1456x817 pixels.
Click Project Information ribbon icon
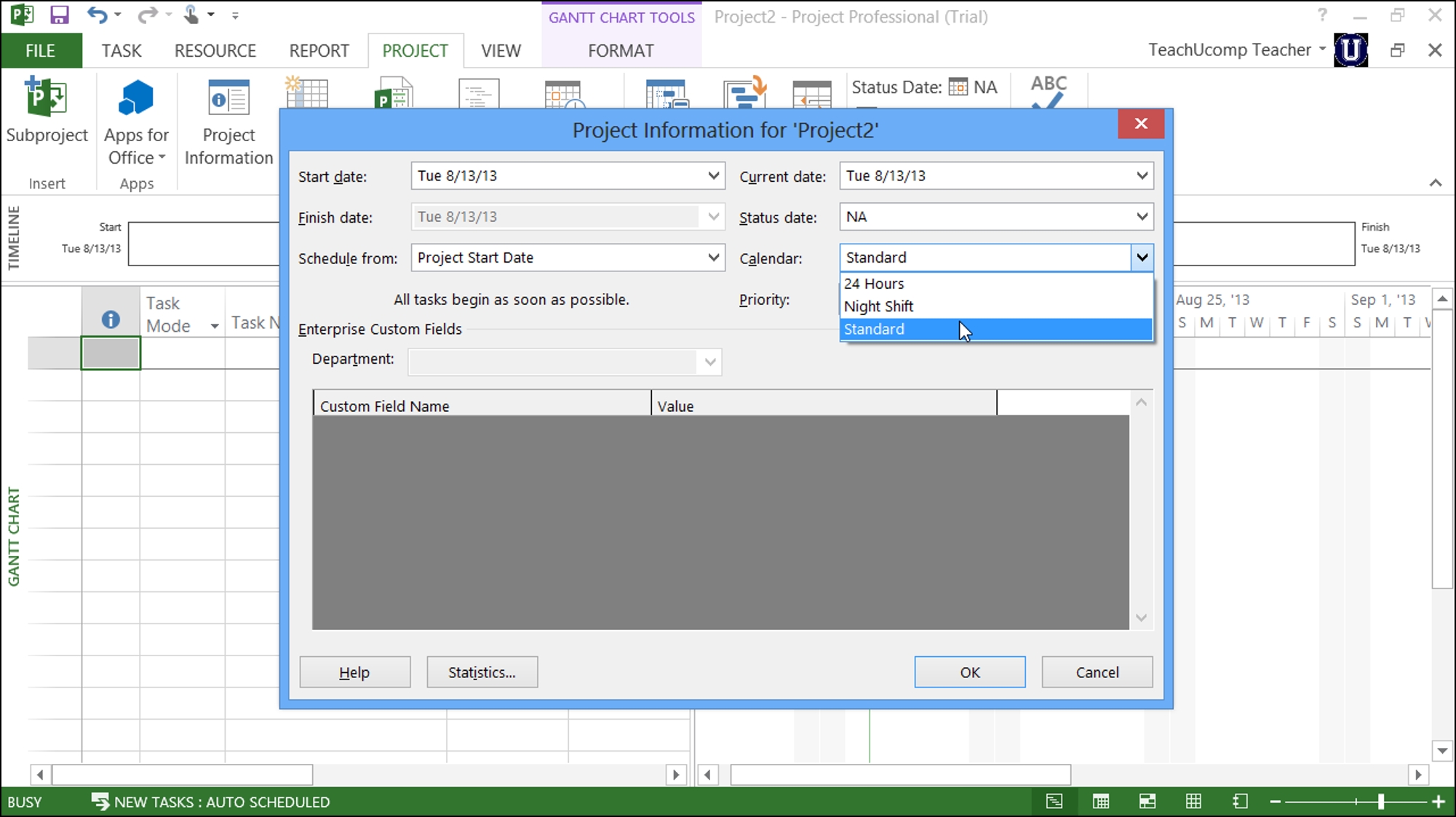click(228, 119)
